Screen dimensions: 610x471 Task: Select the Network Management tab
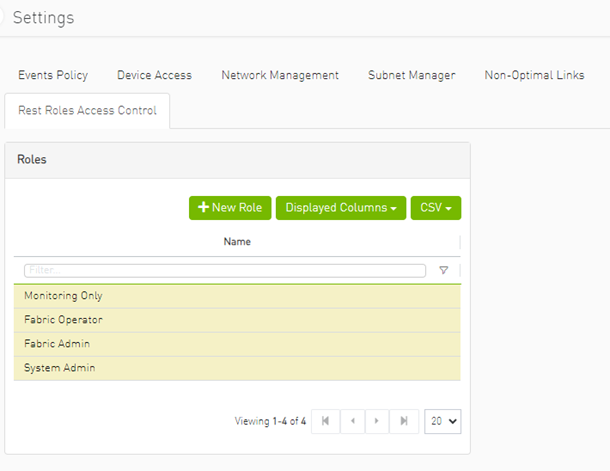click(x=280, y=75)
